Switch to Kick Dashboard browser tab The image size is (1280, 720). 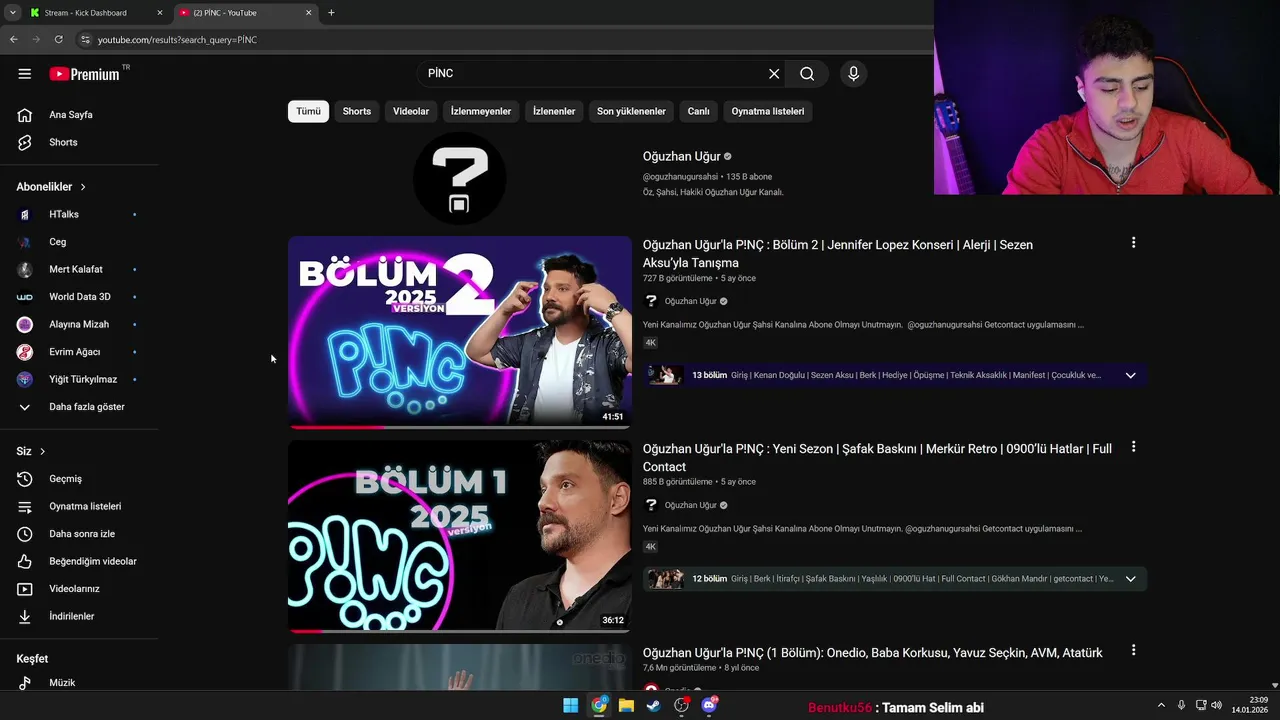click(86, 13)
